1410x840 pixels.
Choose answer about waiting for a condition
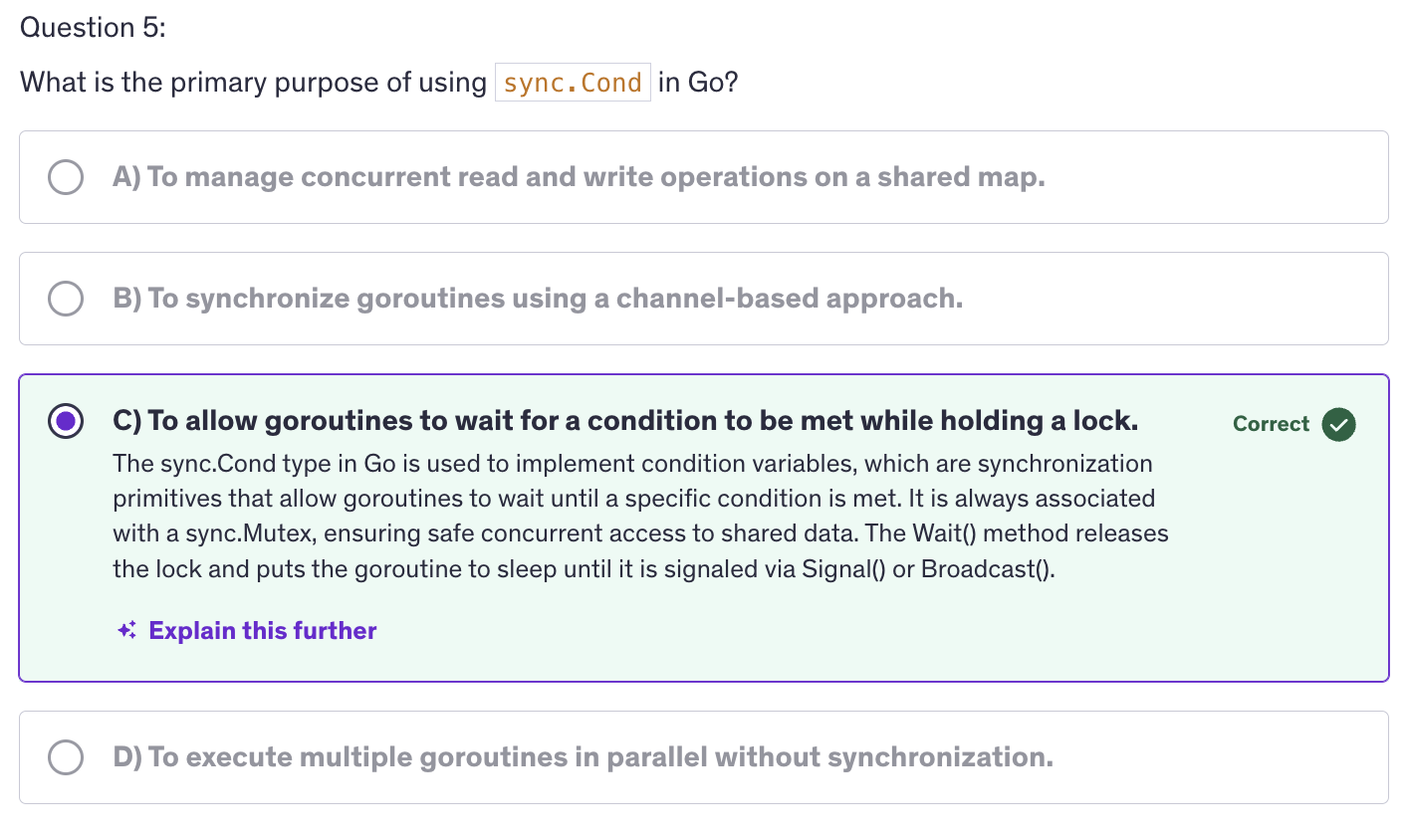(625, 421)
